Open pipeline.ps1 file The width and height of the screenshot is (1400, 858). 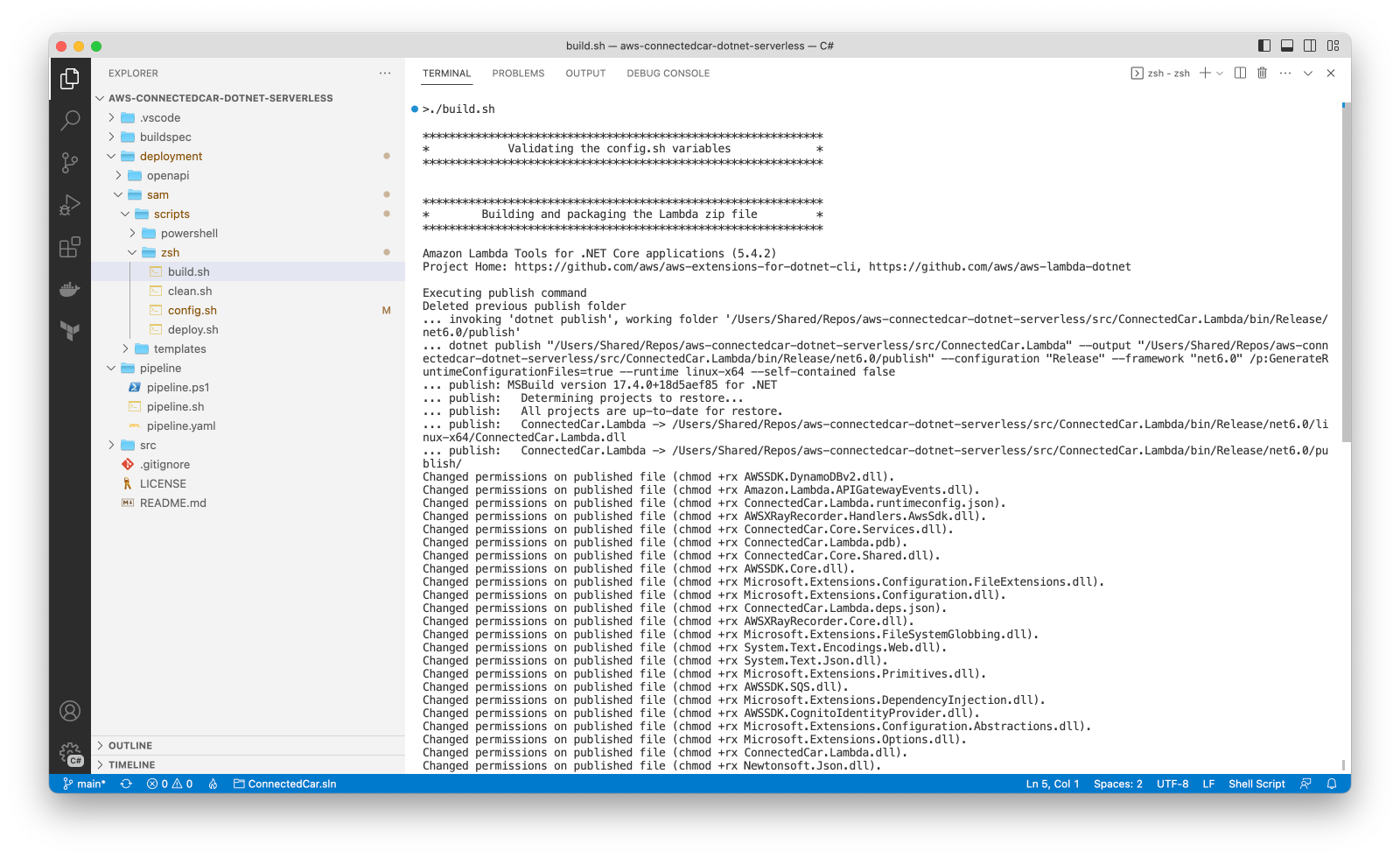(248, 387)
